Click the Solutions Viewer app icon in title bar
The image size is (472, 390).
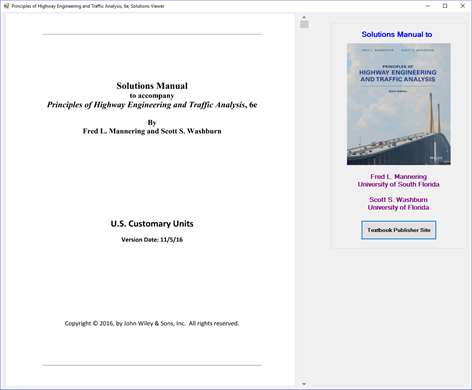point(6,6)
